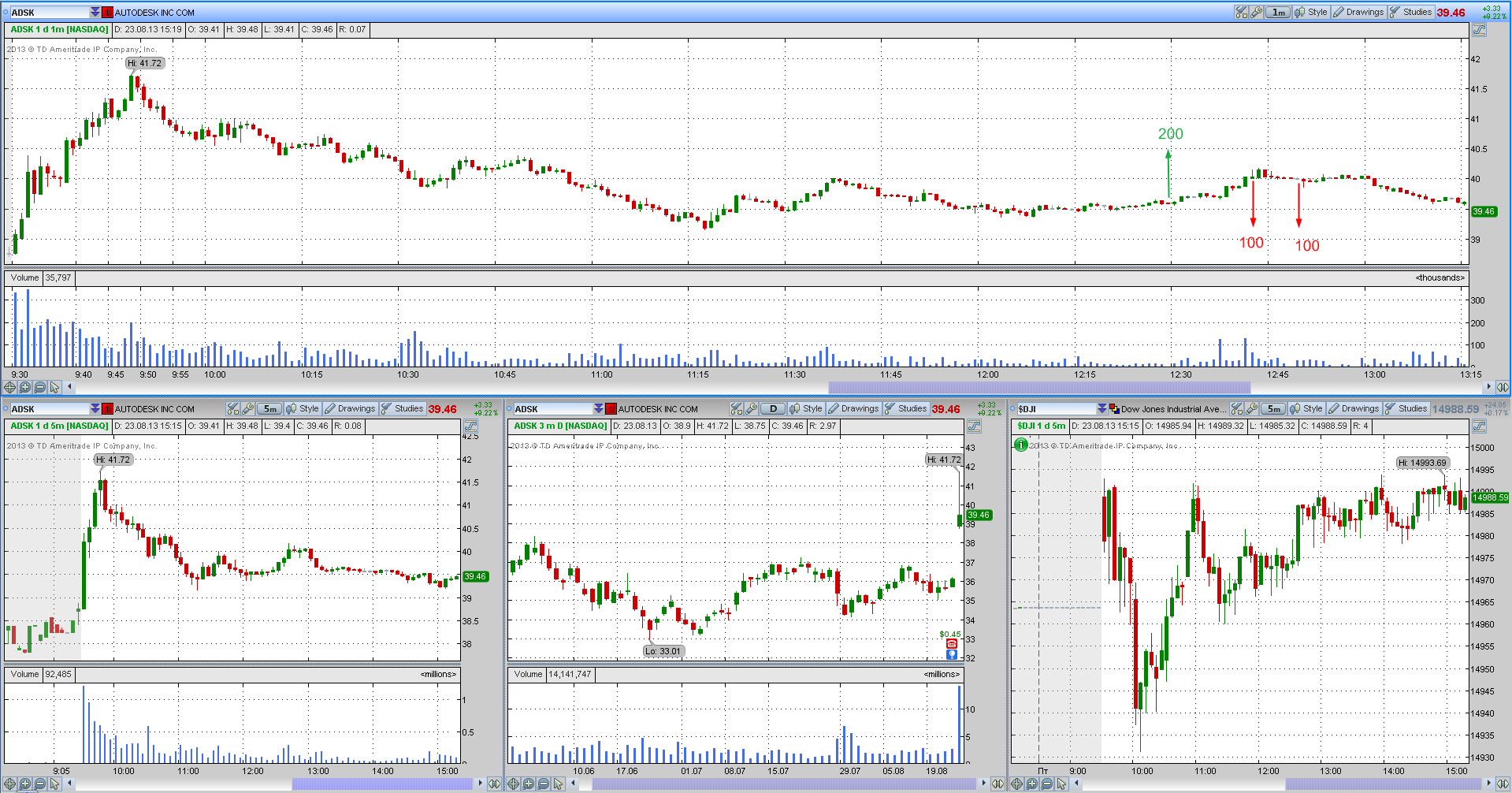Open Drawings menu on ADSK 5m chart
This screenshot has width=1512, height=793.
click(x=350, y=408)
